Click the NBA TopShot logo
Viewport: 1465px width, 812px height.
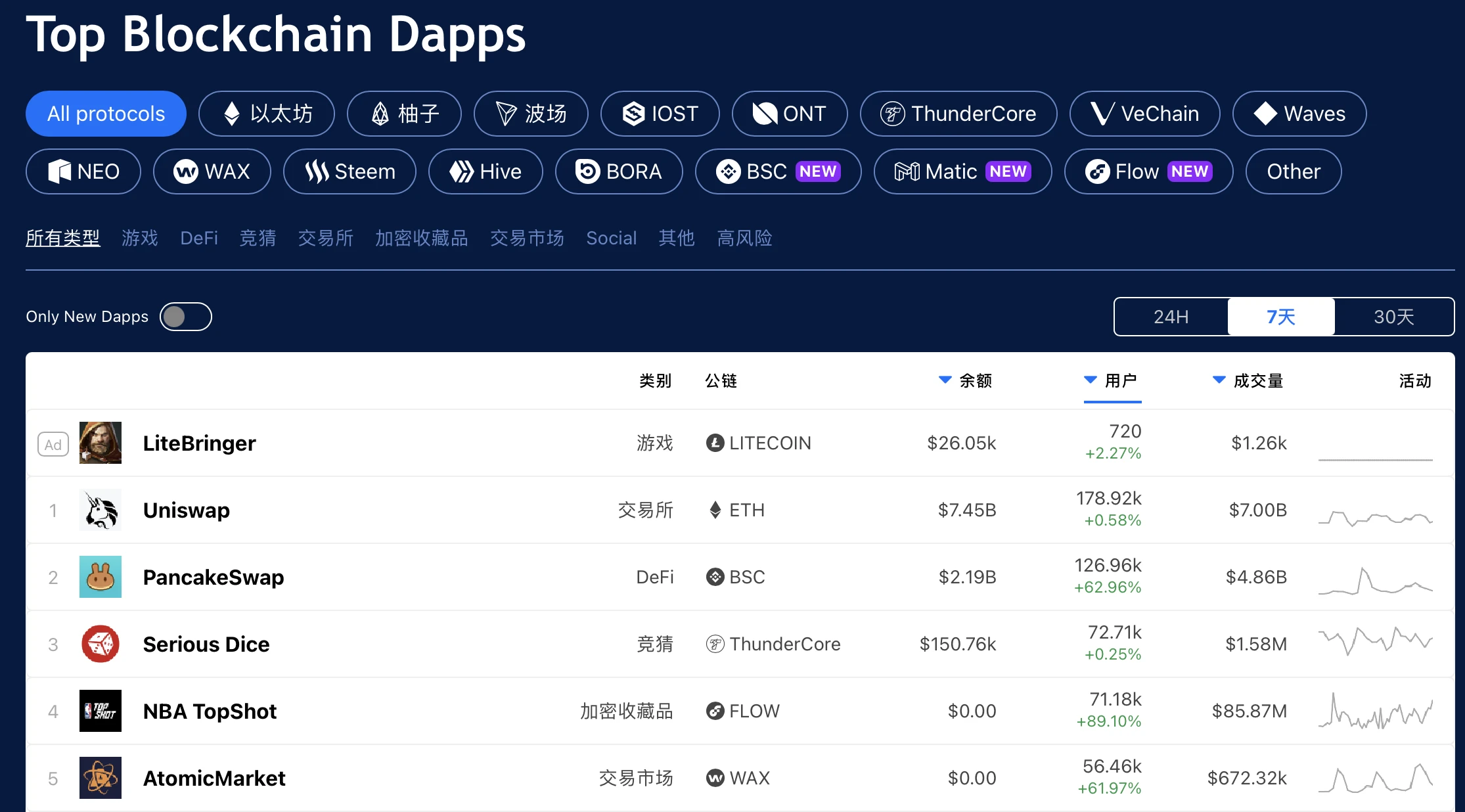(x=101, y=711)
